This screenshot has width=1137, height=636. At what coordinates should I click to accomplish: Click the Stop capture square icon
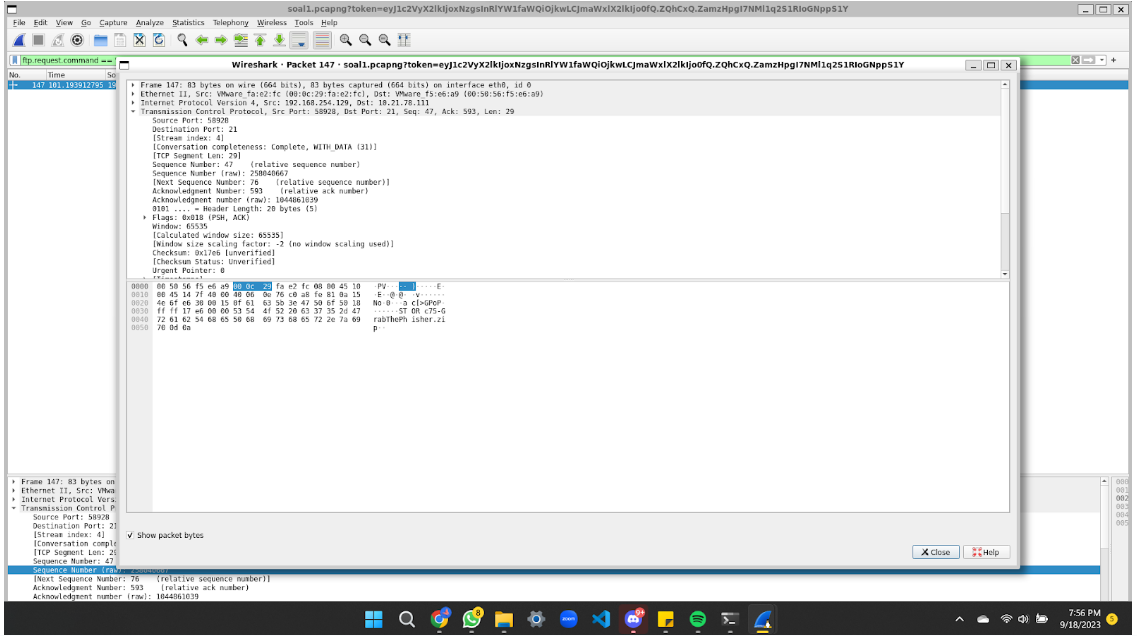[x=38, y=41]
